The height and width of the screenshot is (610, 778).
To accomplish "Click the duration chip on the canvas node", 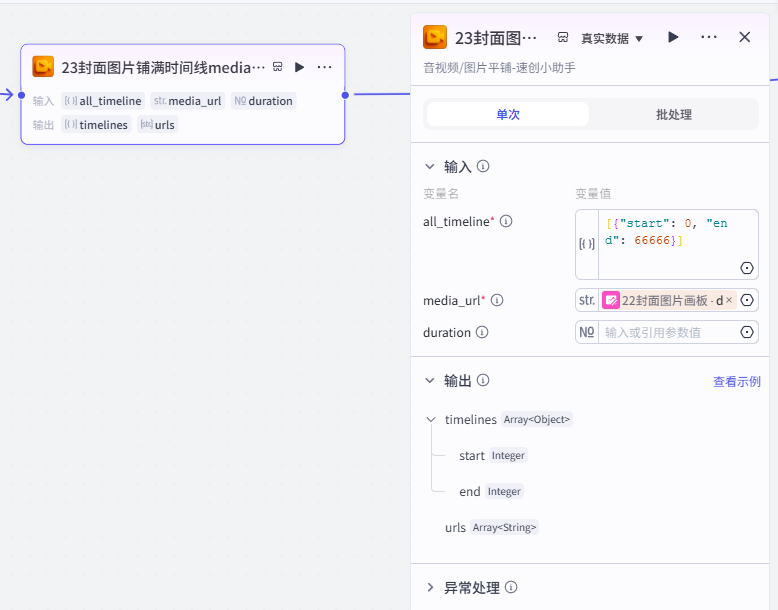I will pyautogui.click(x=263, y=101).
